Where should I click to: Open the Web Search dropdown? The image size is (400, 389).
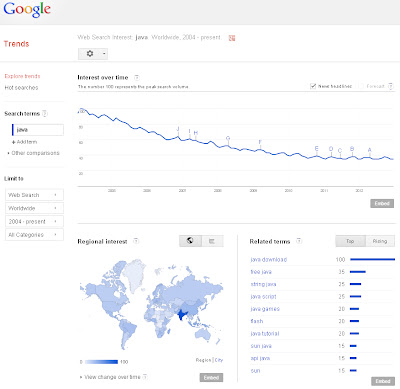[x=34, y=195]
